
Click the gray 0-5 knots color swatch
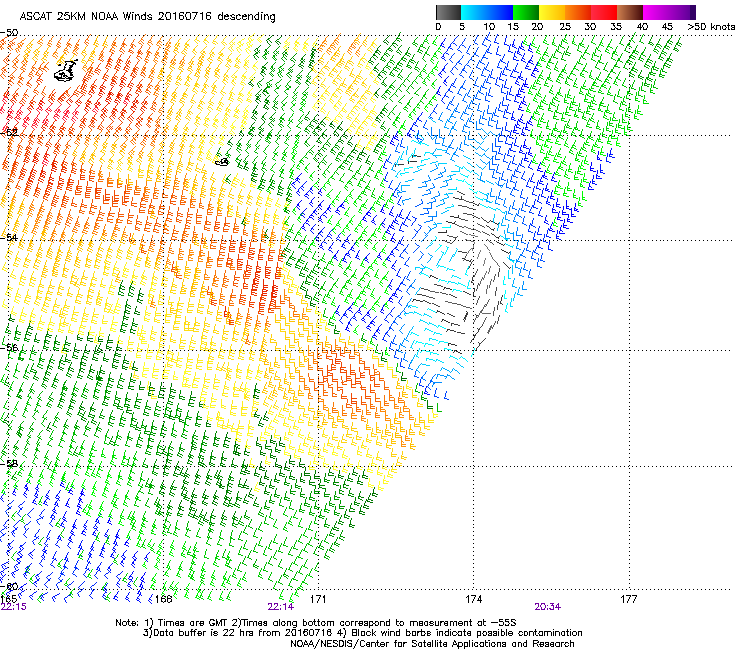pyautogui.click(x=448, y=12)
